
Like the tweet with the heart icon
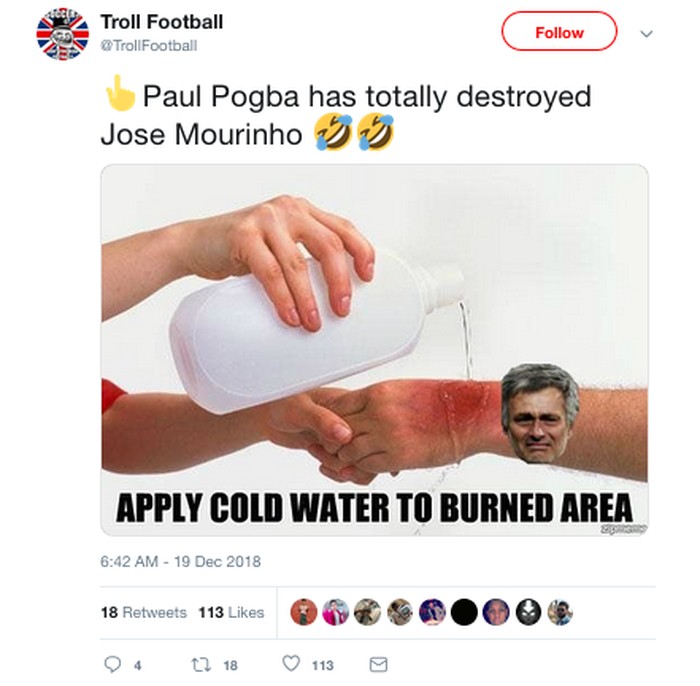pos(291,664)
